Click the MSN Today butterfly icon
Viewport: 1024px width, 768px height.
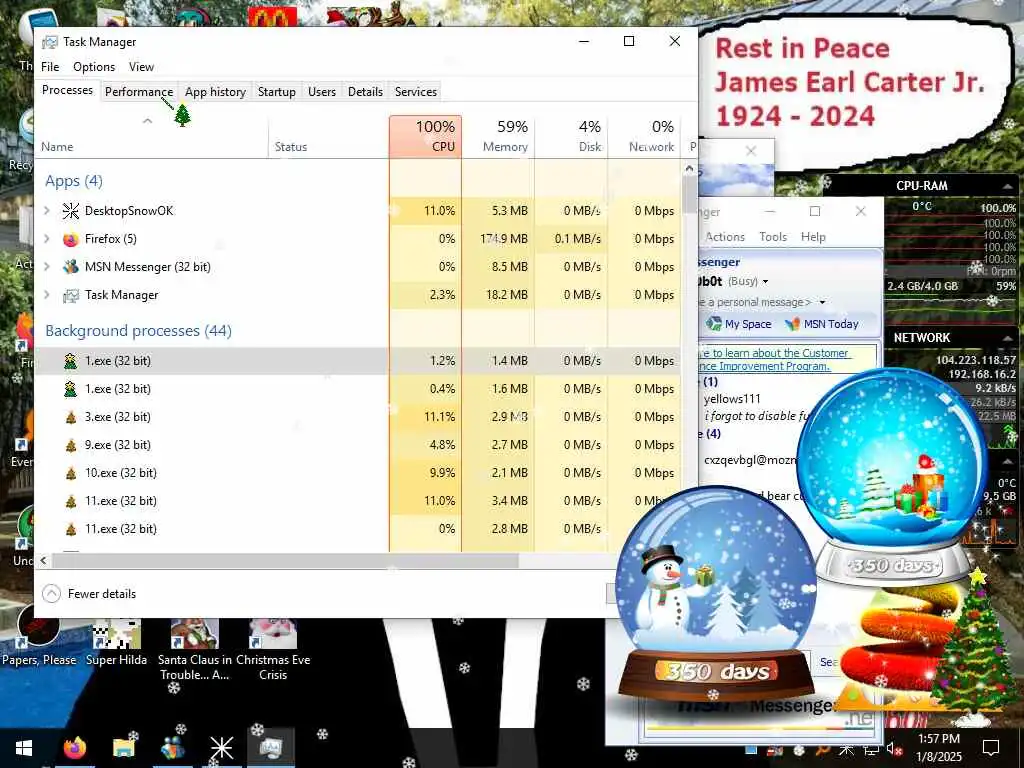[792, 324]
